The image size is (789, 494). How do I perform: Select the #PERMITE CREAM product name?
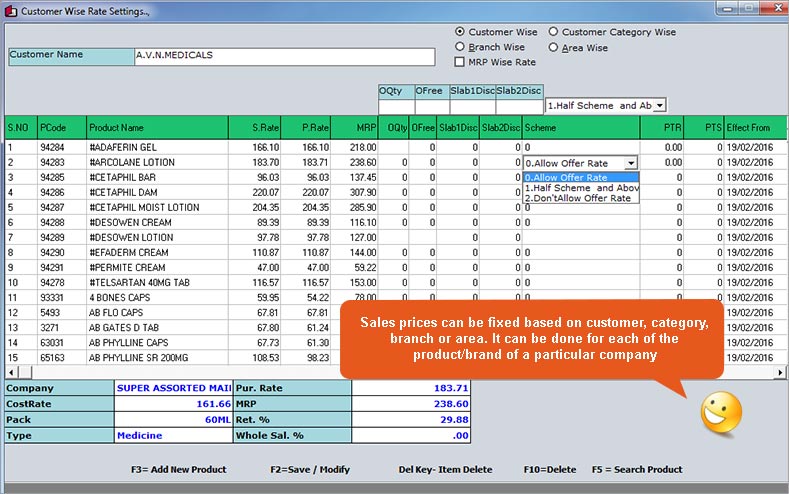point(127,268)
